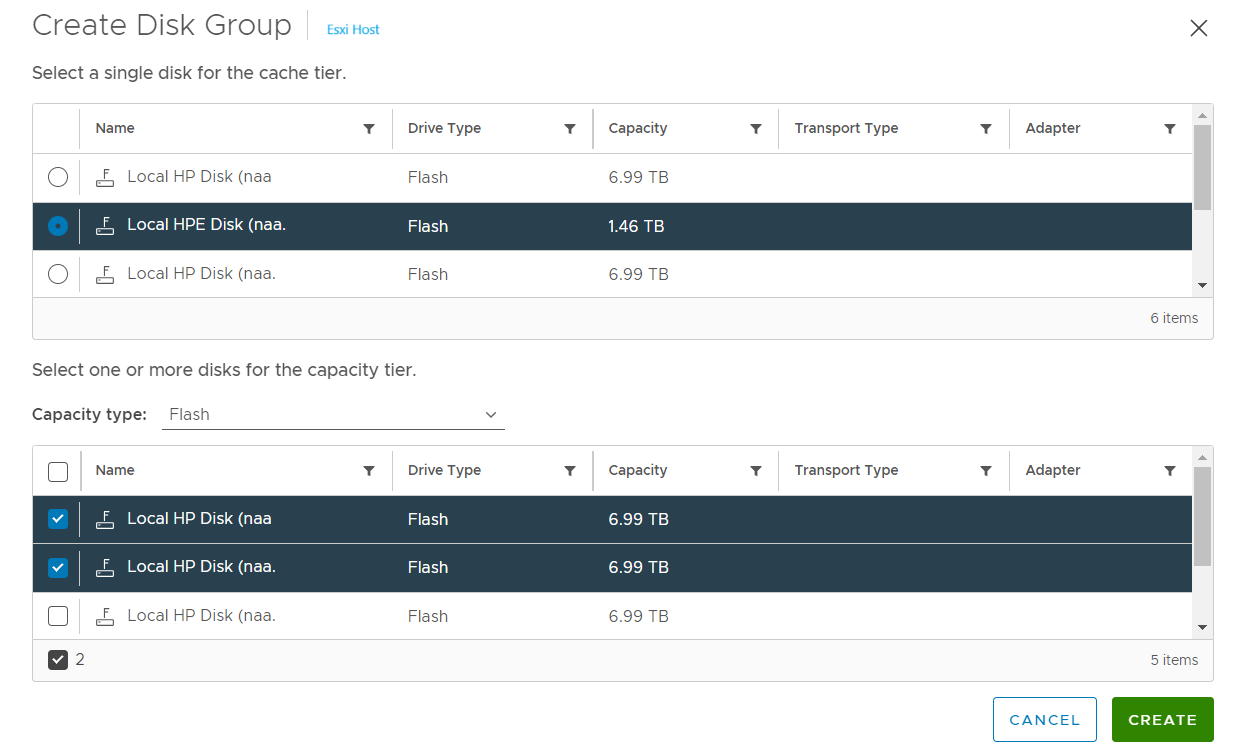Filter cache tier disks by Transport Type
1233x753 pixels.
click(x=986, y=129)
